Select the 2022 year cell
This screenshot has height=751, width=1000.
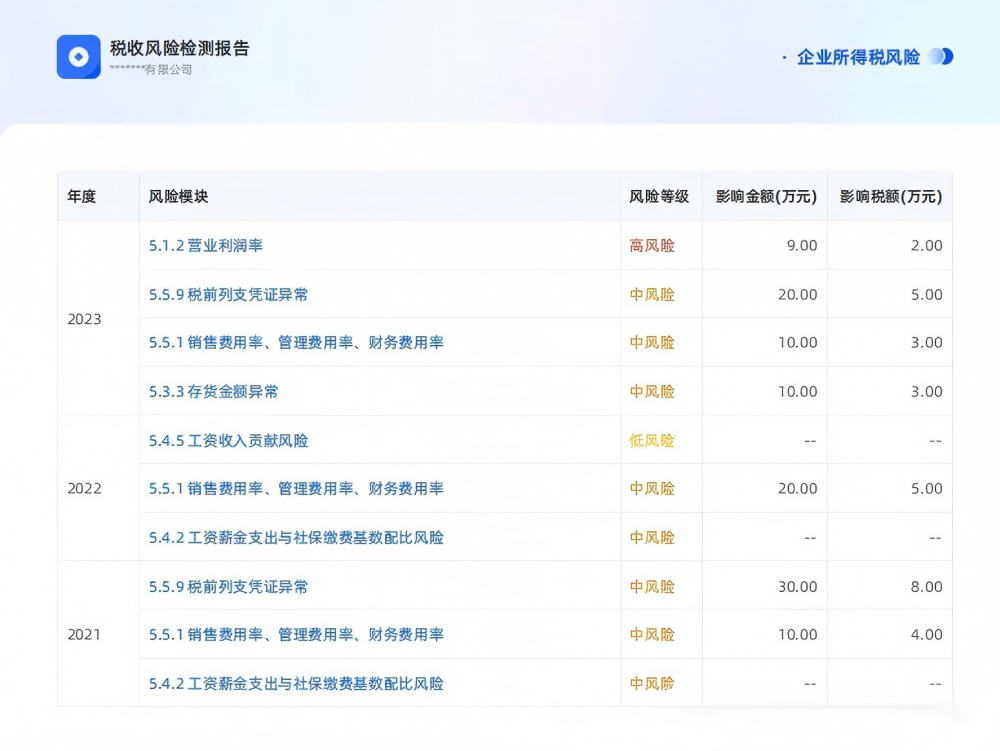[x=84, y=488]
